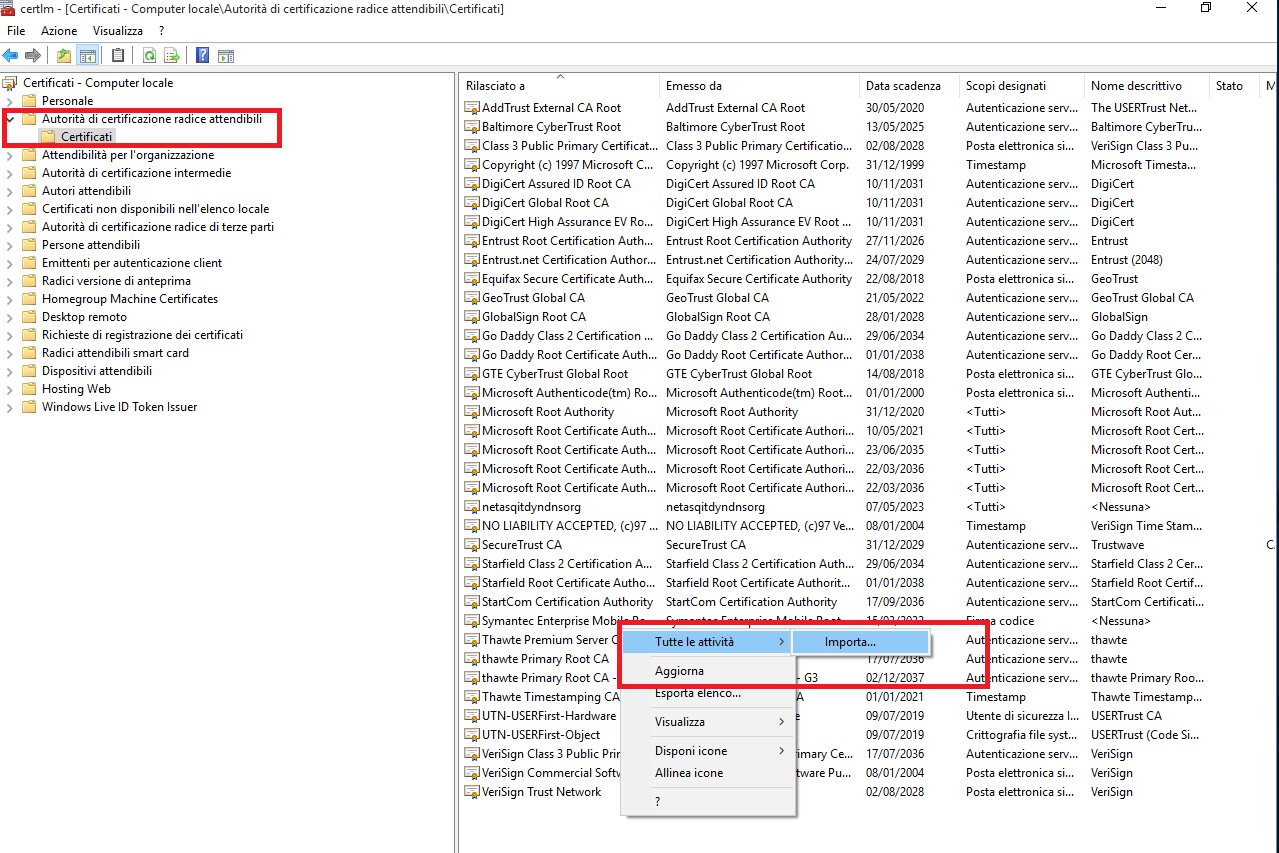
Task: Click the GeoTrust Global CA certificate icon
Action: (x=472, y=298)
